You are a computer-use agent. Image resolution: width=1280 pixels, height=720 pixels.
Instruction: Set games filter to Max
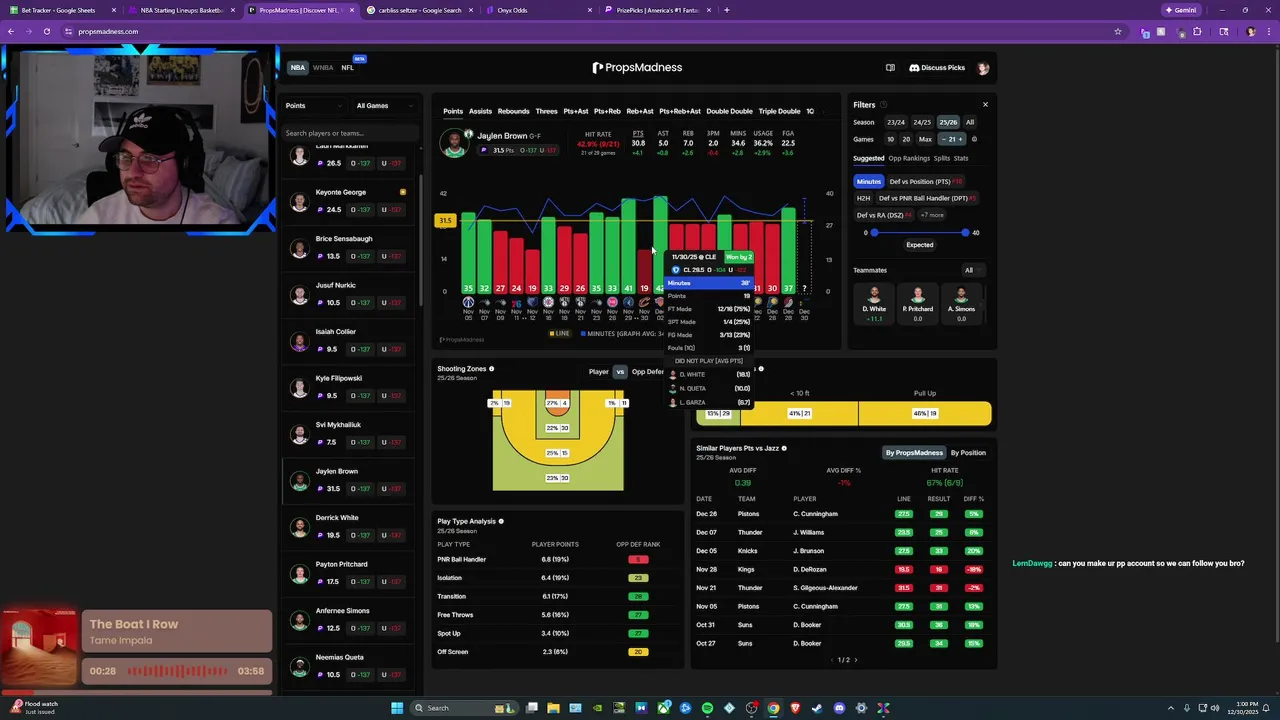(925, 139)
